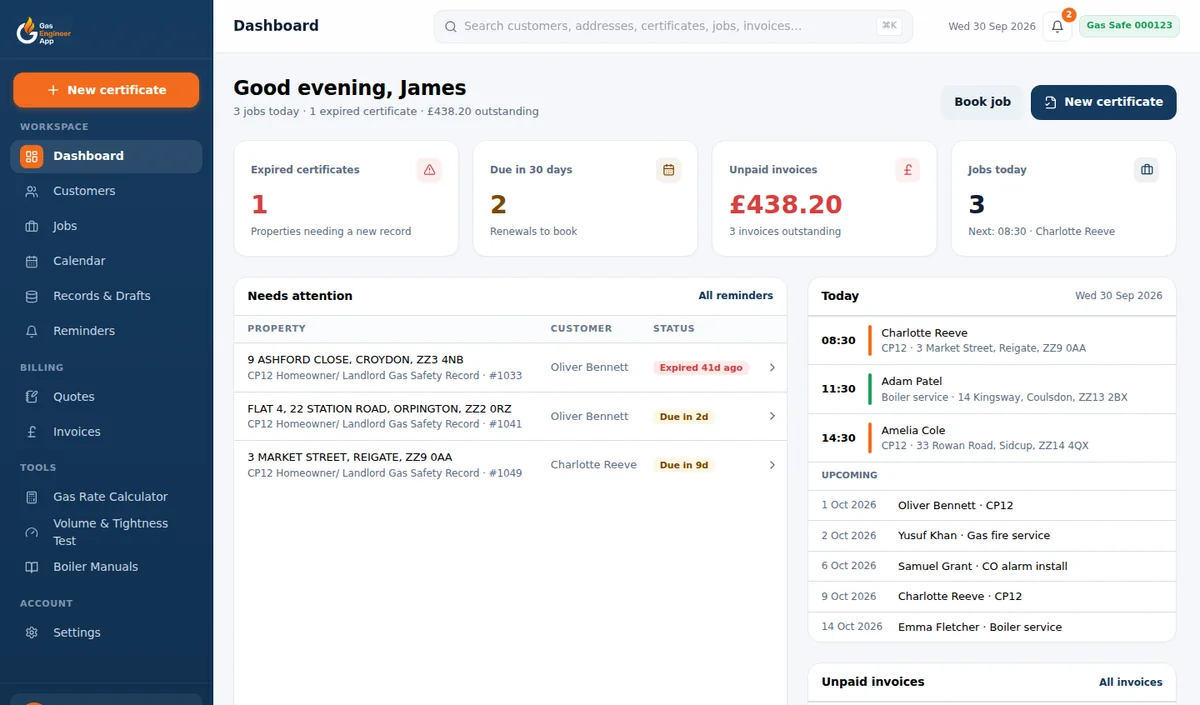Click the All reminders link

(x=736, y=296)
